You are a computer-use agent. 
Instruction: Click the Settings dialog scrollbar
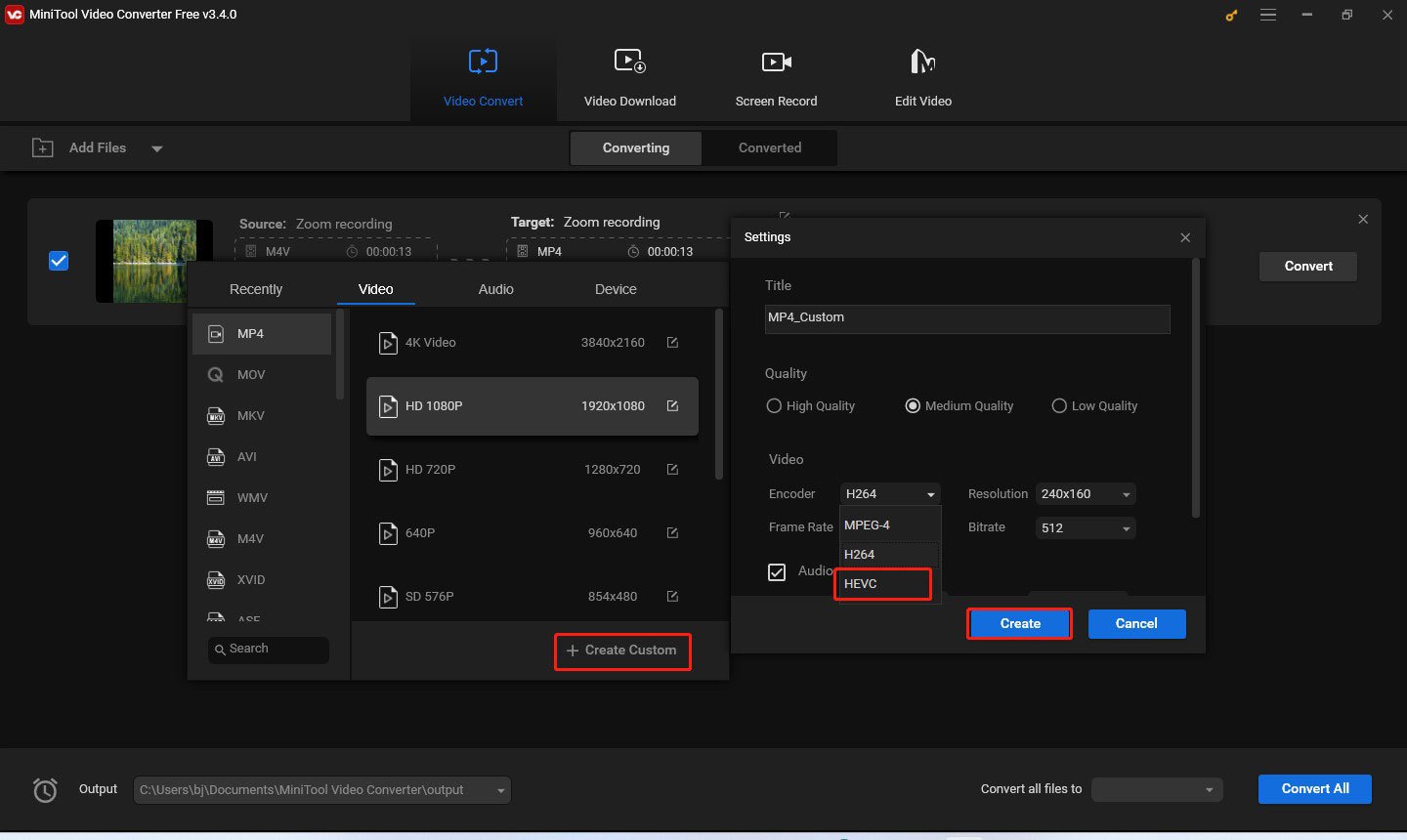[1195, 389]
